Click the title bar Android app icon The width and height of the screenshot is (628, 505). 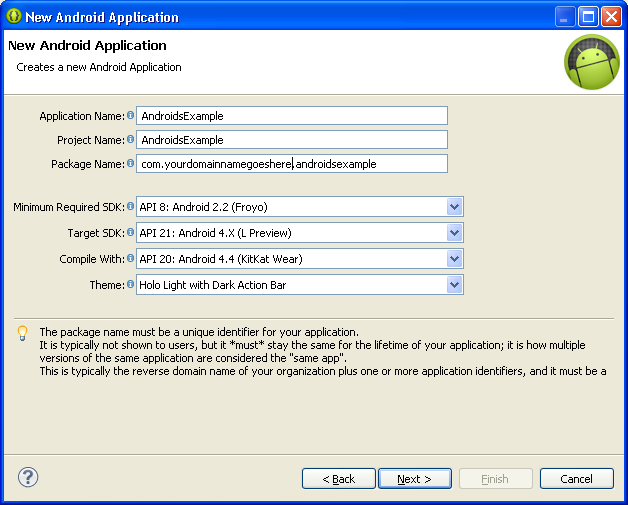[x=14, y=16]
